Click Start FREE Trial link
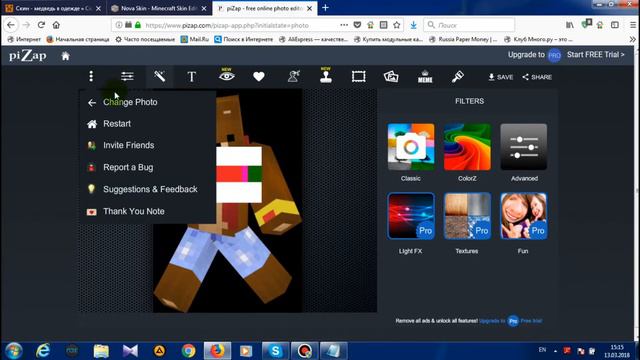This screenshot has height=360, width=640. (596, 55)
